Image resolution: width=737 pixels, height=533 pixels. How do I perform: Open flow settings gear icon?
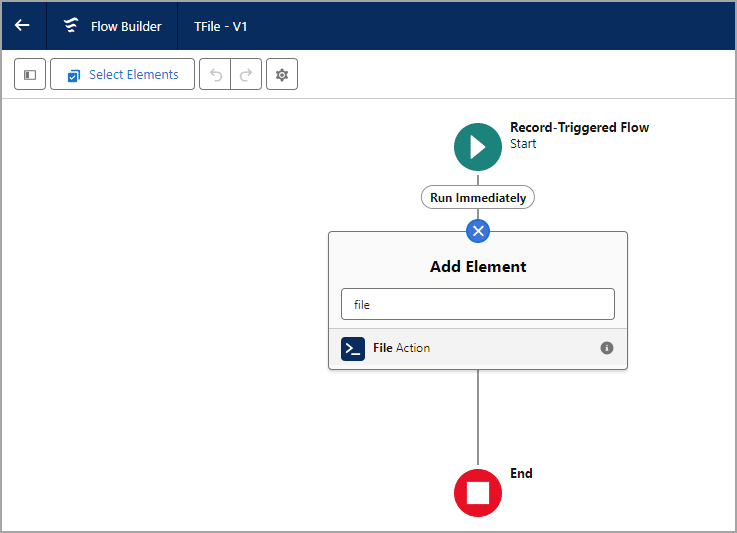282,74
